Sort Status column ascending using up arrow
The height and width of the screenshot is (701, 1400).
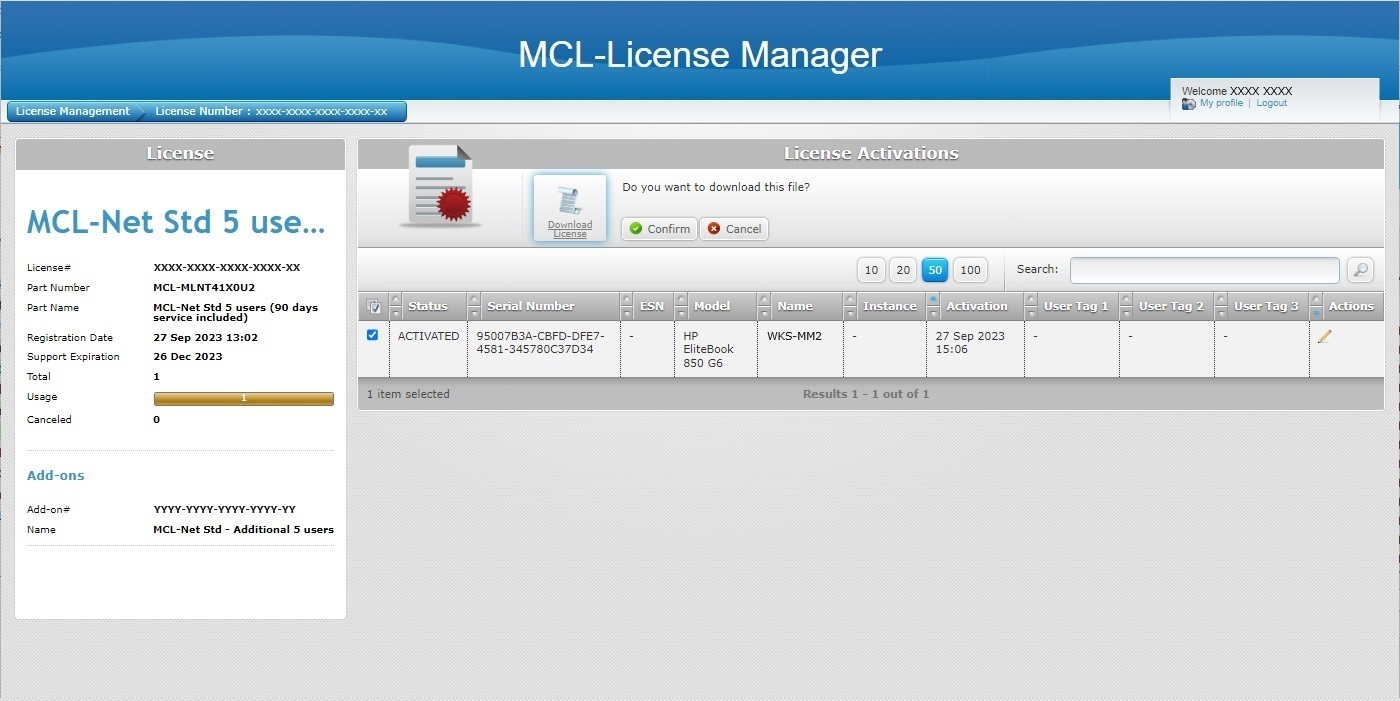point(396,299)
